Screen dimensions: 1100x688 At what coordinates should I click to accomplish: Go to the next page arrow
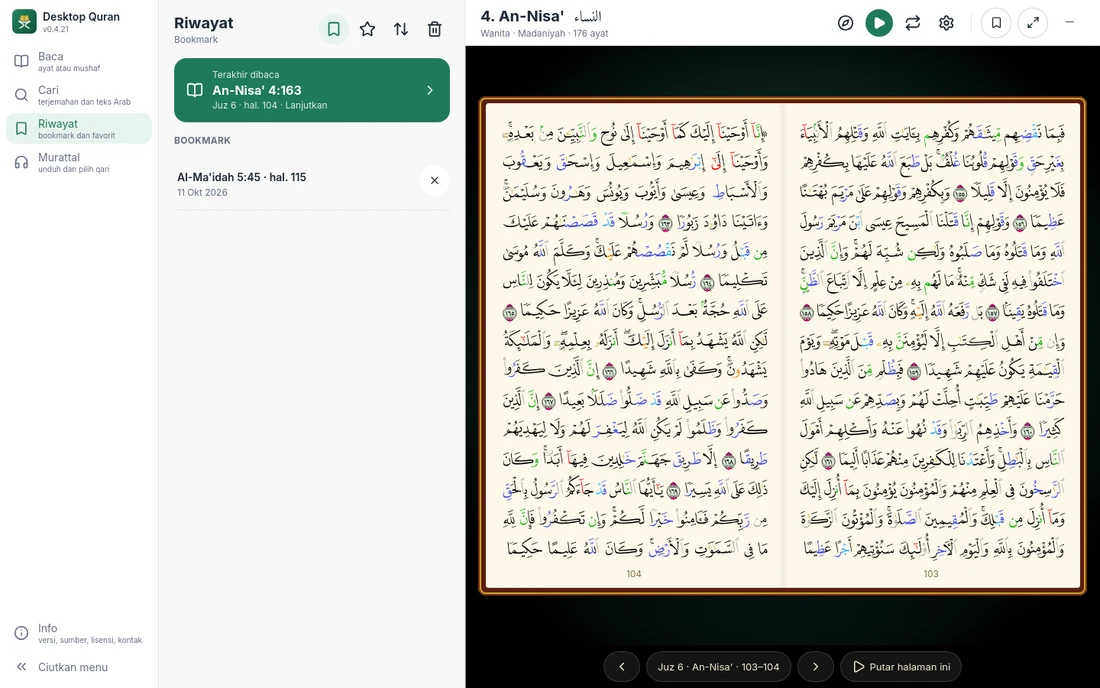(815, 667)
